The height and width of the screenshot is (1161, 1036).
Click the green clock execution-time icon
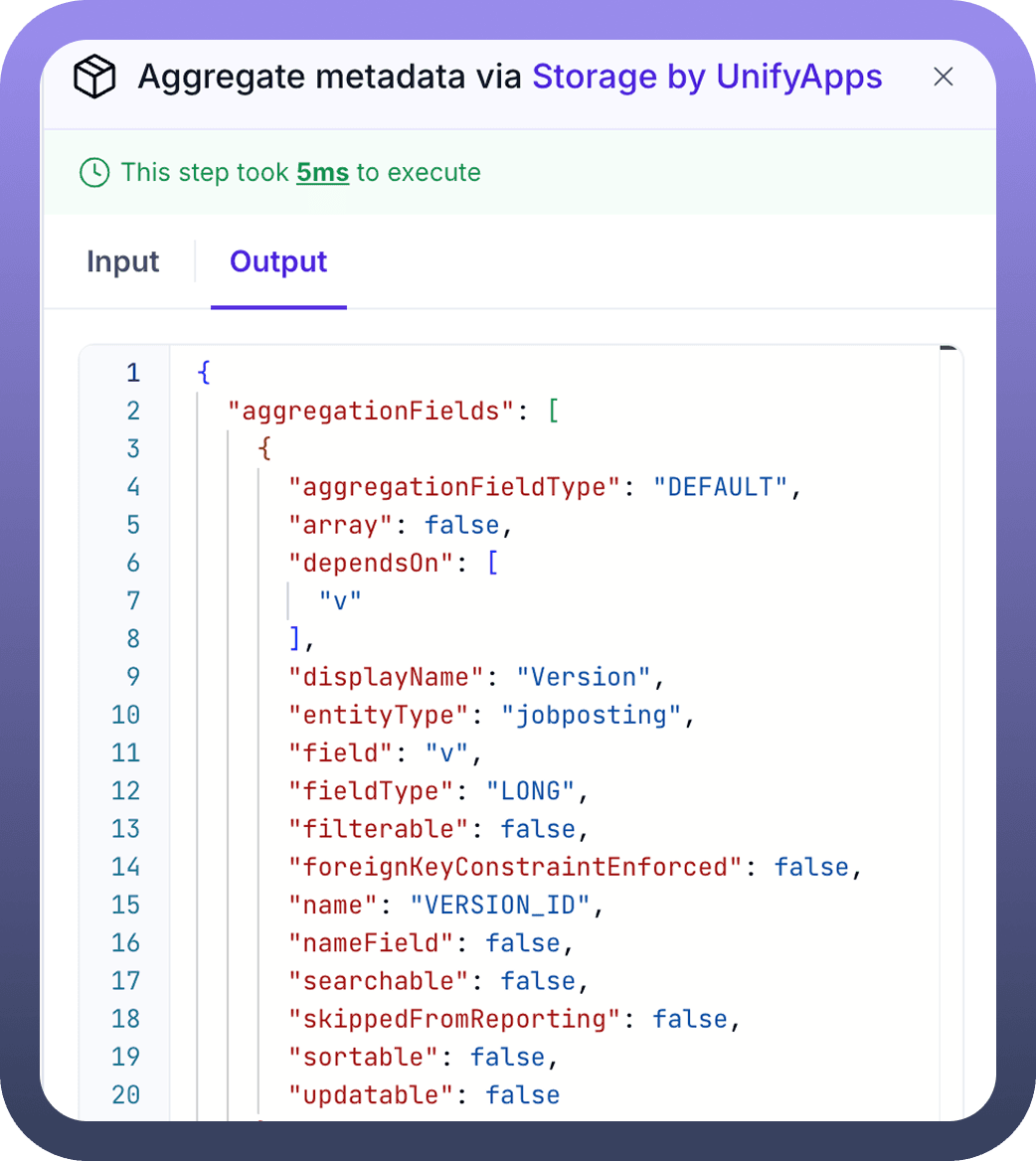[94, 173]
